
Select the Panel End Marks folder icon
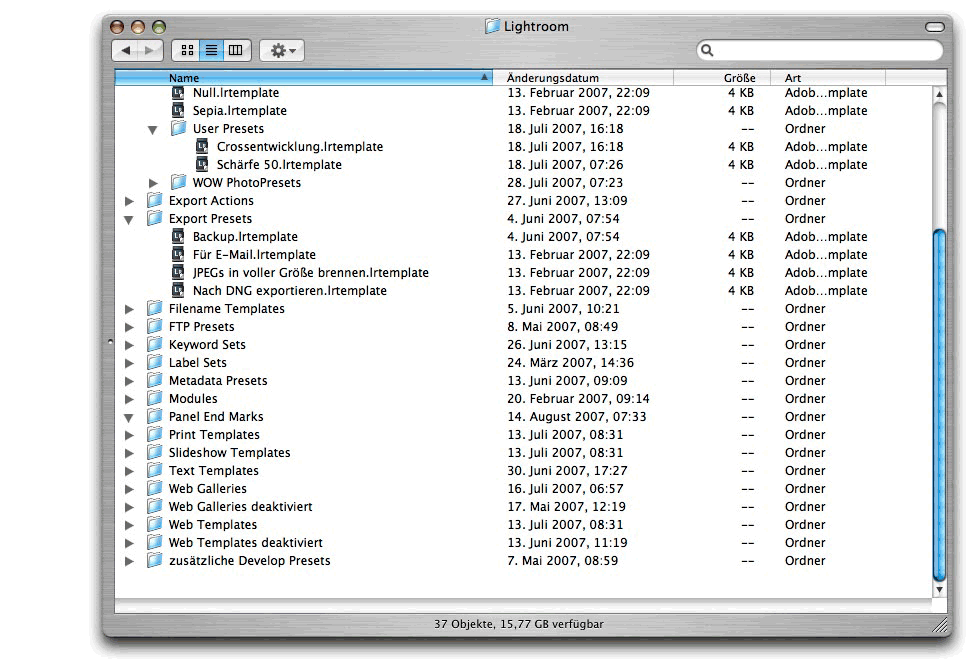pos(154,416)
